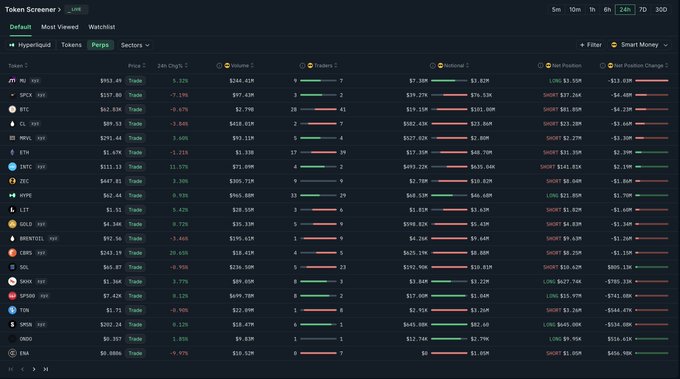Click the SKHX token logo icon
This screenshot has height=379, width=680.
click(12, 281)
